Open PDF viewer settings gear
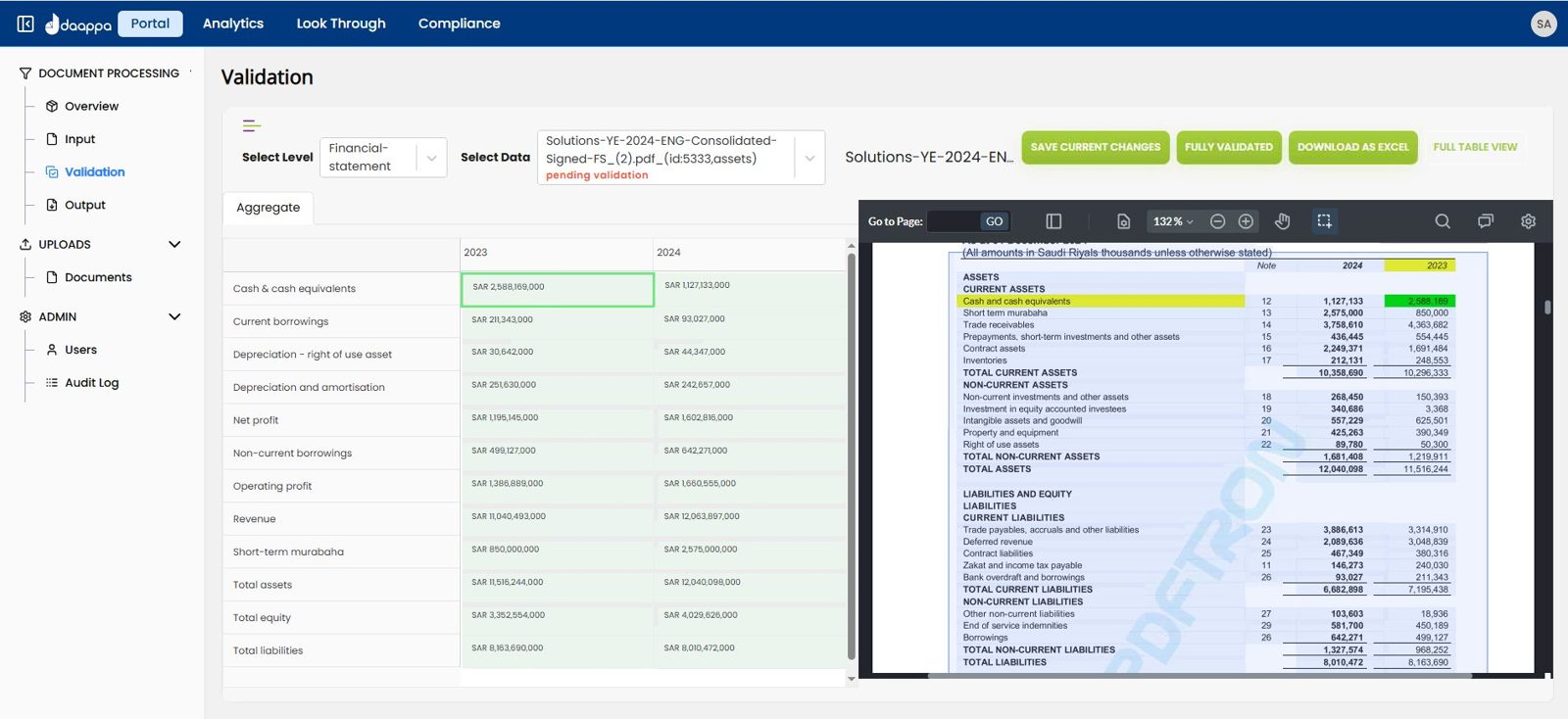The width and height of the screenshot is (1568, 719). [1528, 221]
